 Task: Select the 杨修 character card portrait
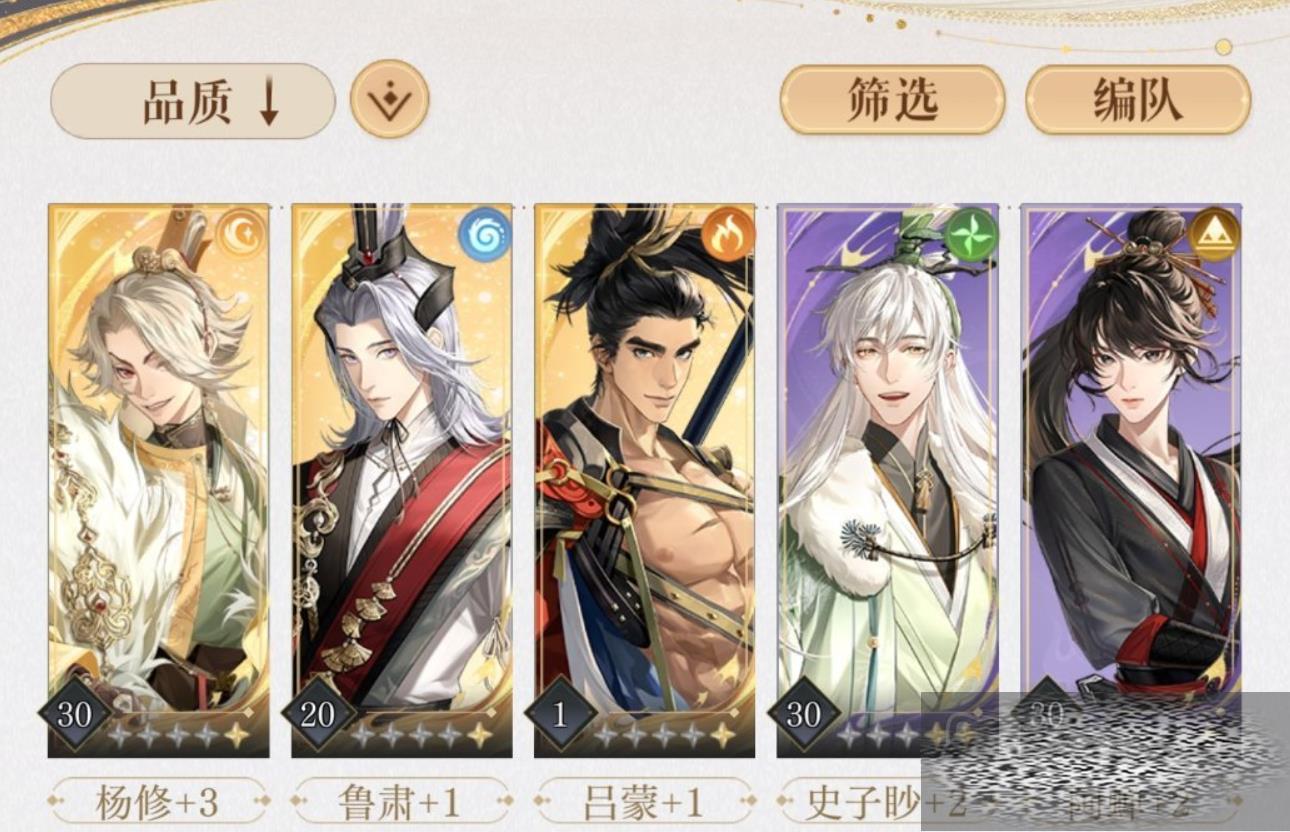click(x=158, y=480)
